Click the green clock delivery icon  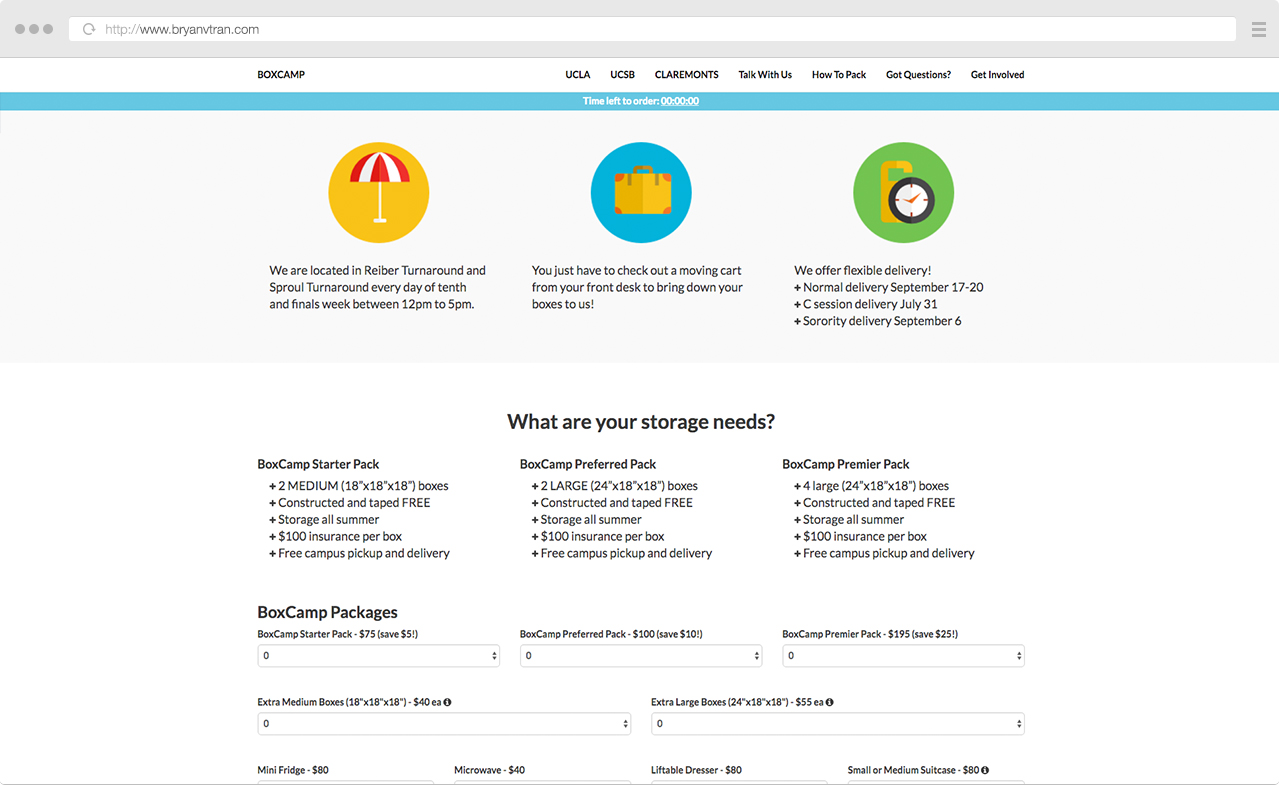tap(903, 193)
